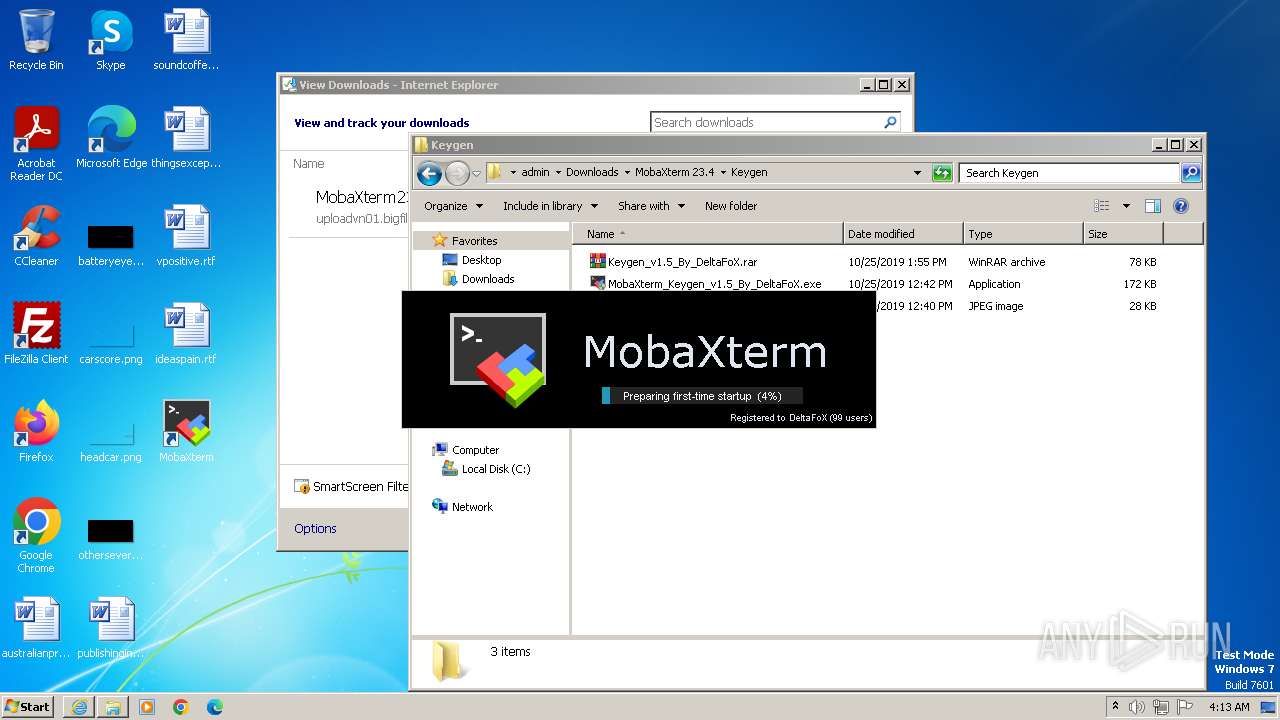Open Local Disk (C:) in navigation pane
Viewport: 1280px width, 720px height.
[496, 469]
